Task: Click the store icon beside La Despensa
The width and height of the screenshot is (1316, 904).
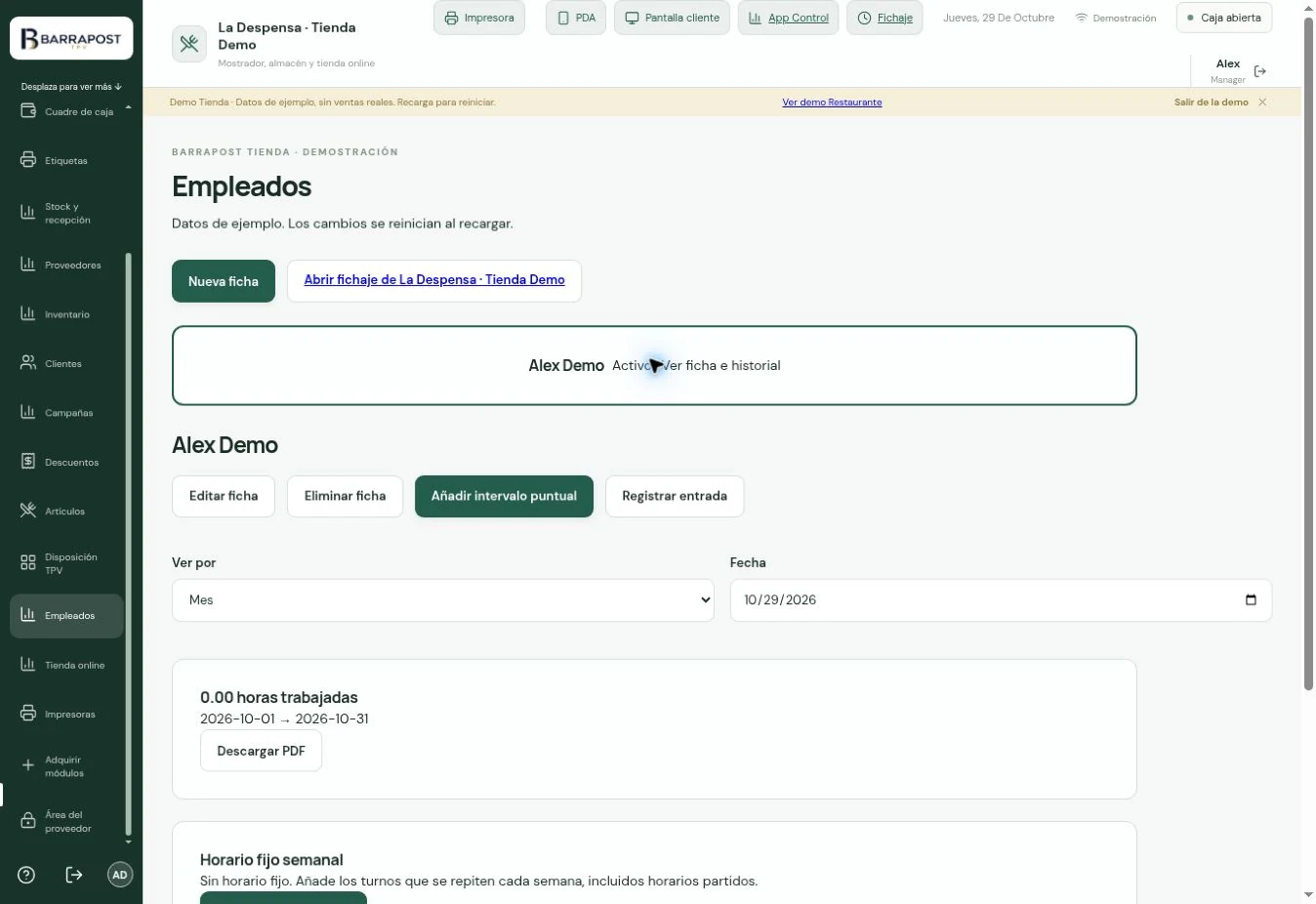Action: (x=189, y=44)
